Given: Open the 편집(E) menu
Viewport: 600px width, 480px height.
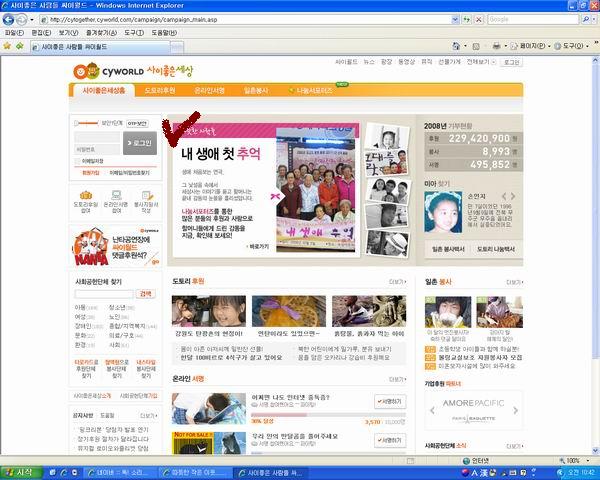Looking at the screenshot, I should 41,33.
